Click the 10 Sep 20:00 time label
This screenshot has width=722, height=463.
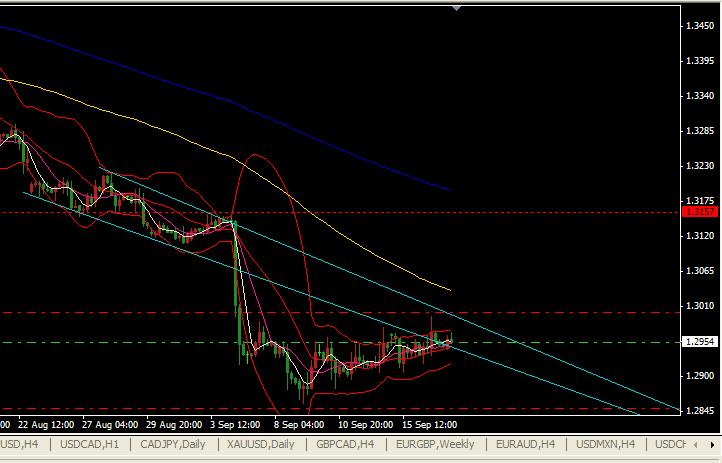coord(366,424)
